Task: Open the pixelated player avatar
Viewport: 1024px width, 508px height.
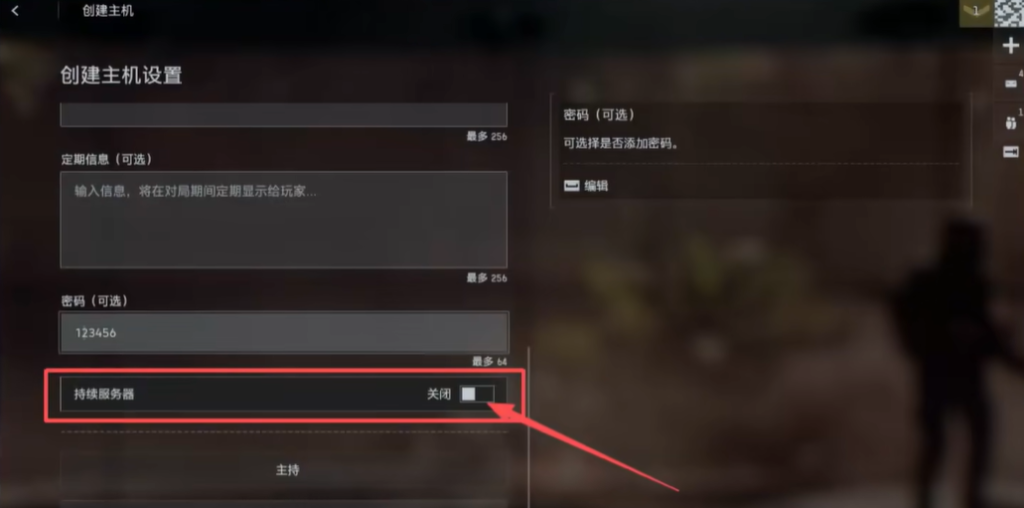Action: click(x=1009, y=13)
